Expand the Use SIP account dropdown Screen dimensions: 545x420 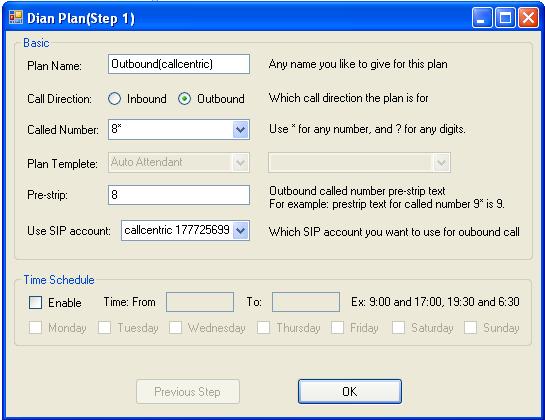coord(241,230)
